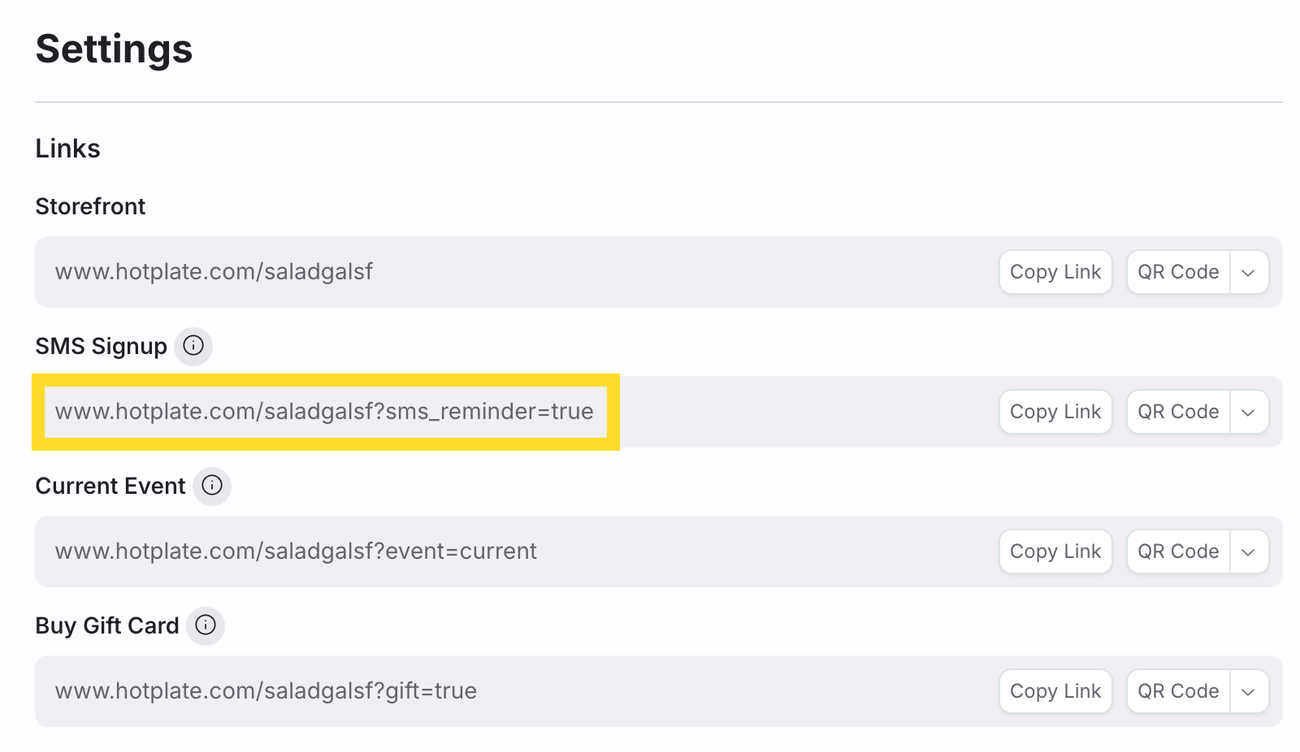Click the SMS Signup info icon

click(193, 346)
